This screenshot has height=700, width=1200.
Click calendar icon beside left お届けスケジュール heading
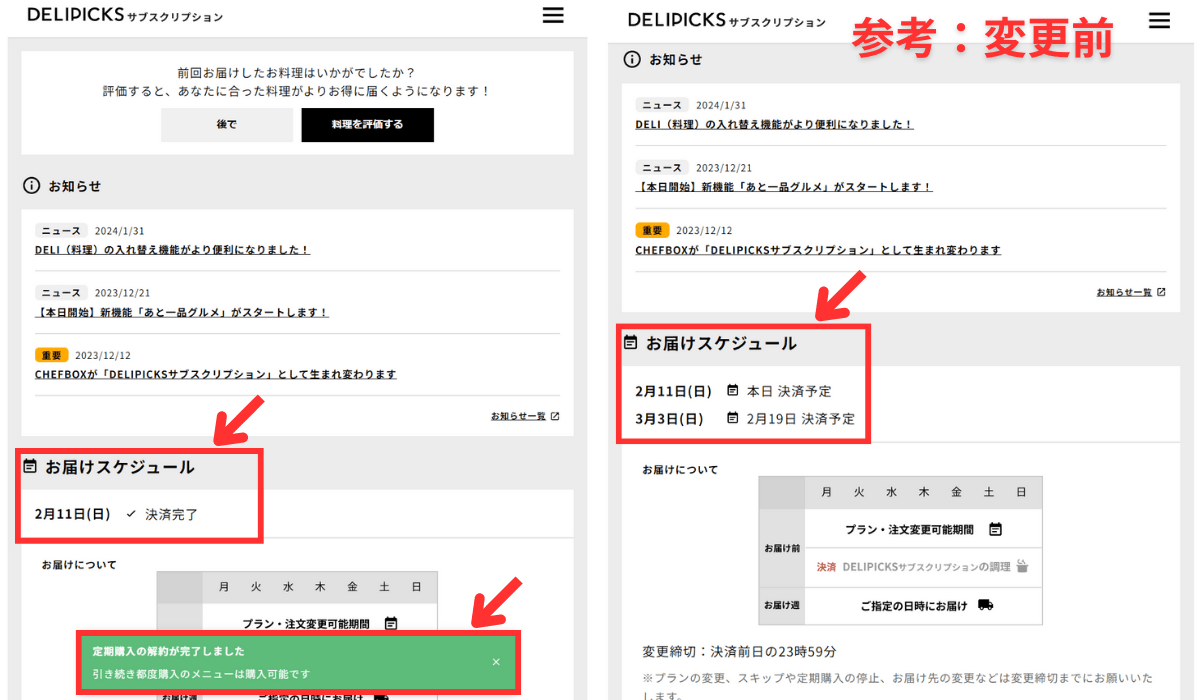(30, 467)
